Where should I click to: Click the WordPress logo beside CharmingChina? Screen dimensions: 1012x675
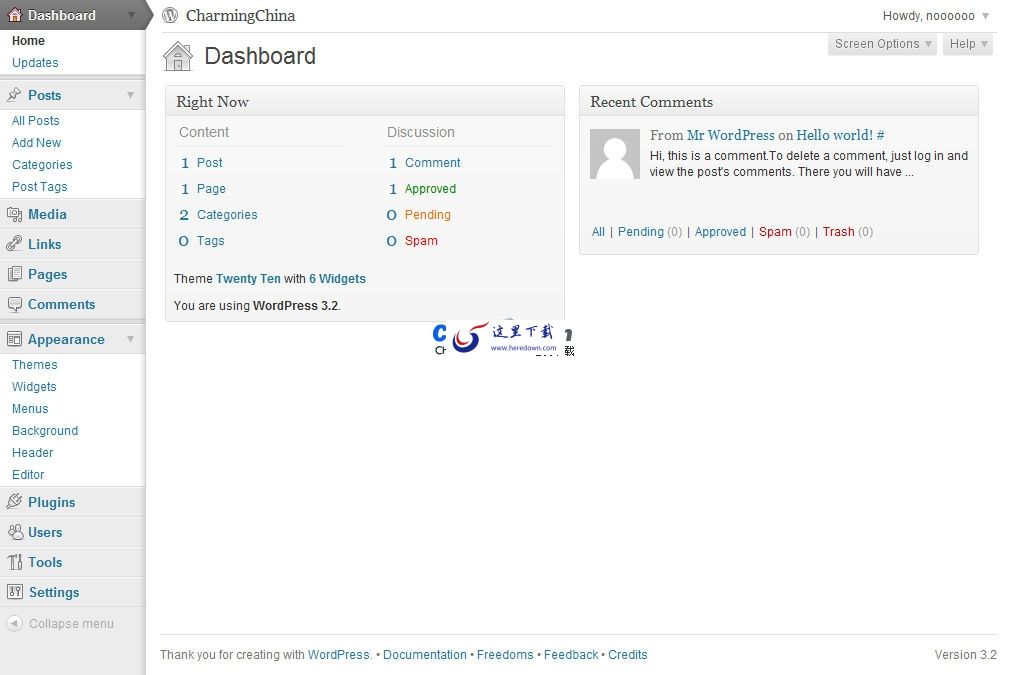pyautogui.click(x=170, y=15)
